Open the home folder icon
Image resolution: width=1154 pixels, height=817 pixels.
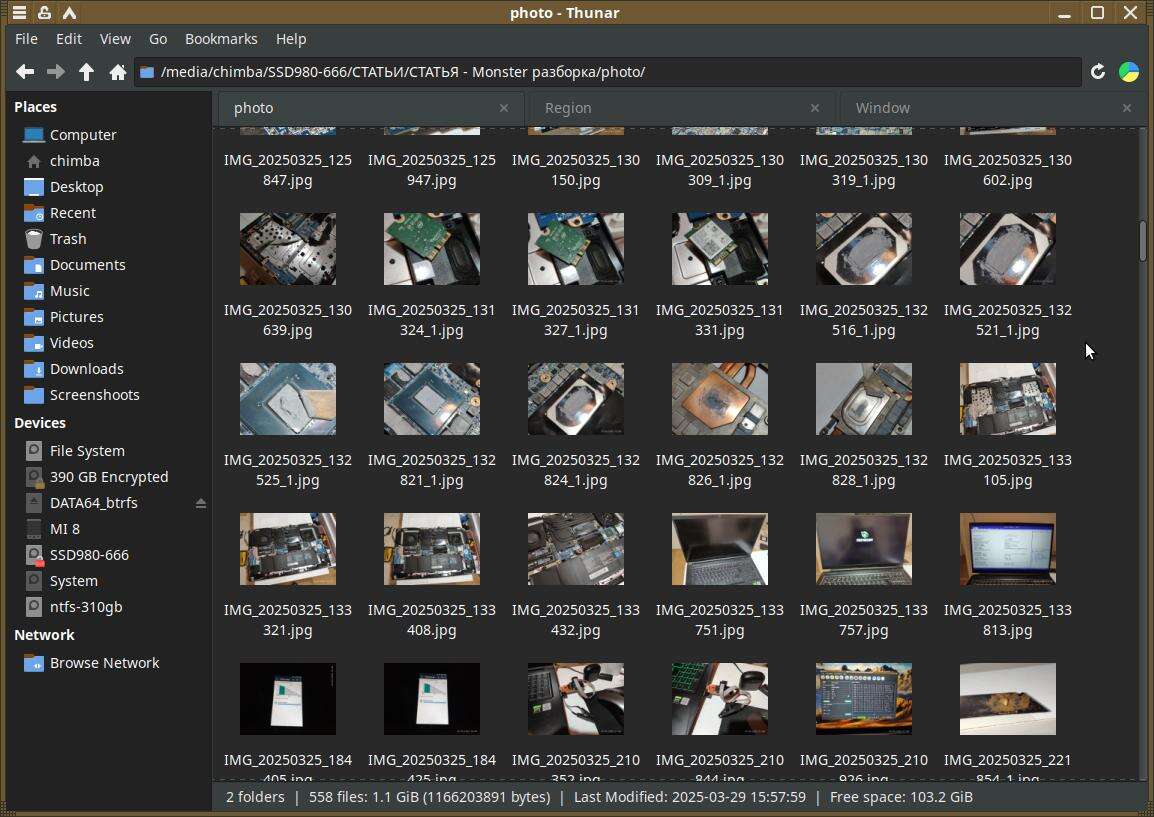tap(118, 72)
